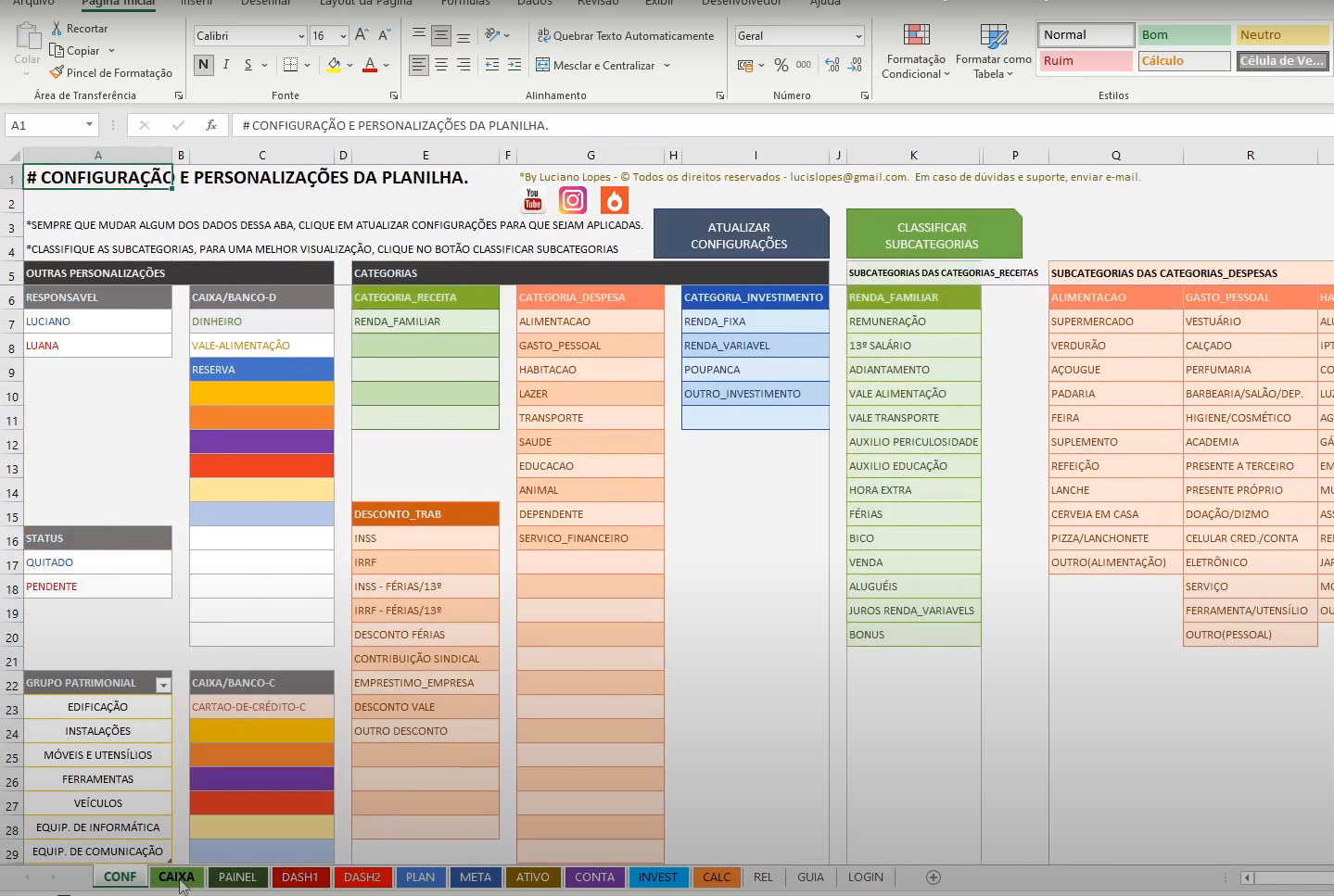The height and width of the screenshot is (896, 1334).
Task: Open the YouTube link icon
Action: 532,199
